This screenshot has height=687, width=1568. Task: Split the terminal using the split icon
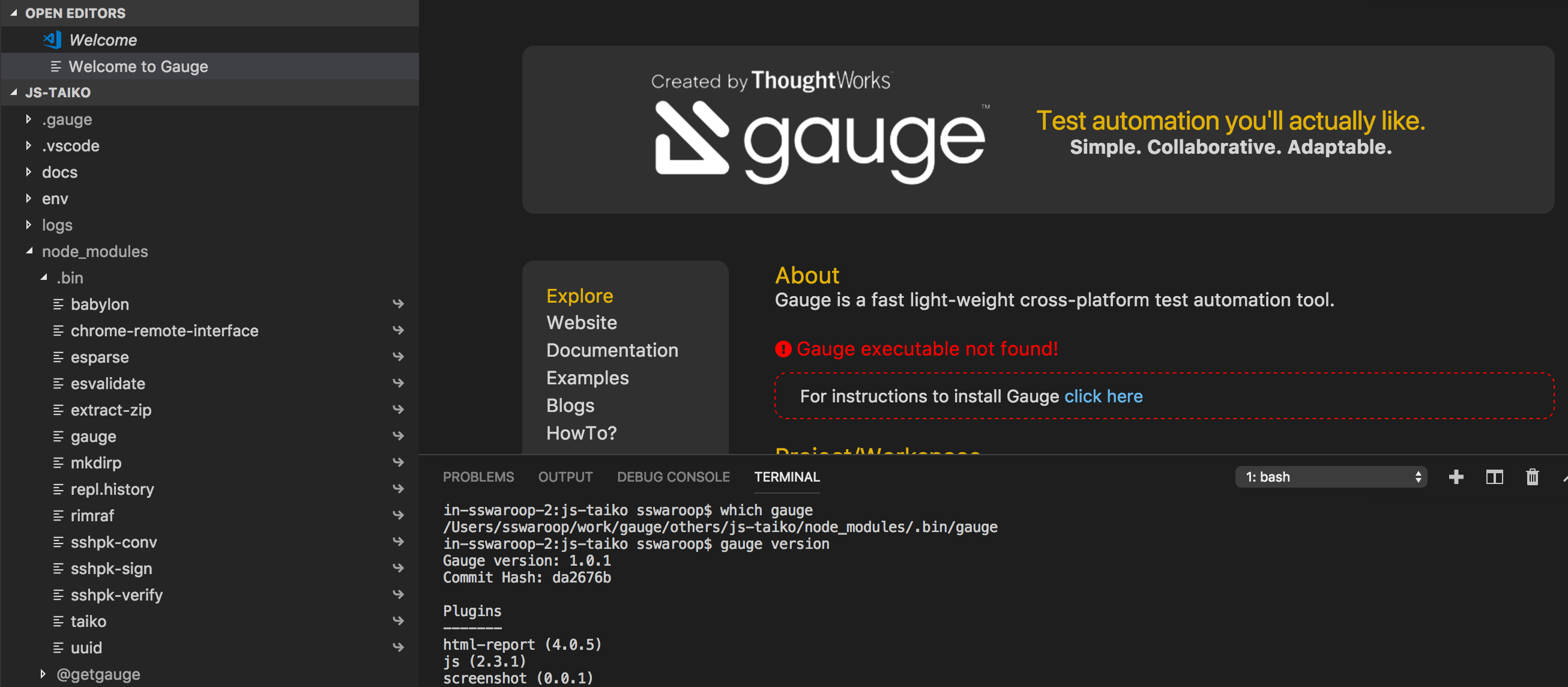(x=1494, y=477)
